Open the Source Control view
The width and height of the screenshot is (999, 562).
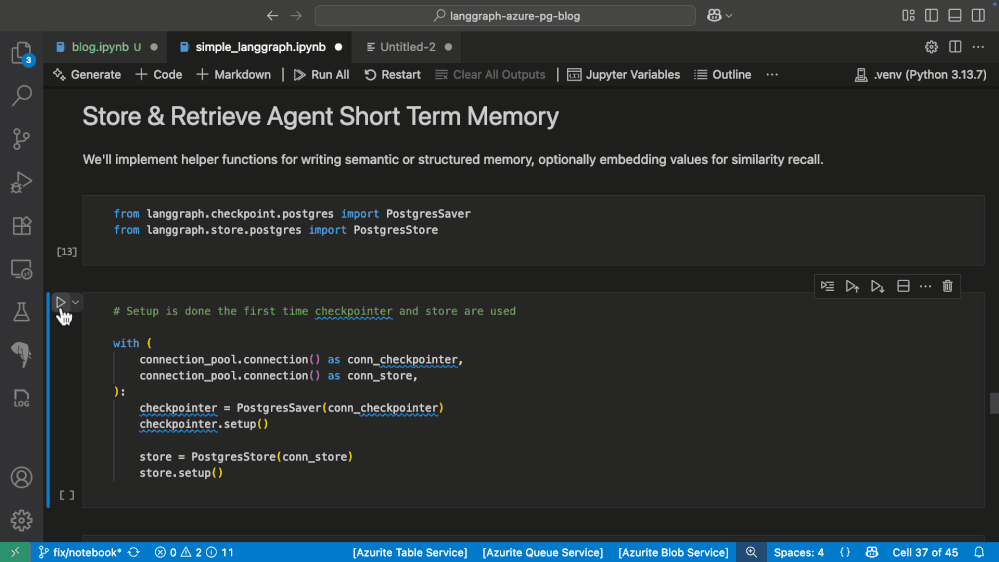click(x=21, y=139)
